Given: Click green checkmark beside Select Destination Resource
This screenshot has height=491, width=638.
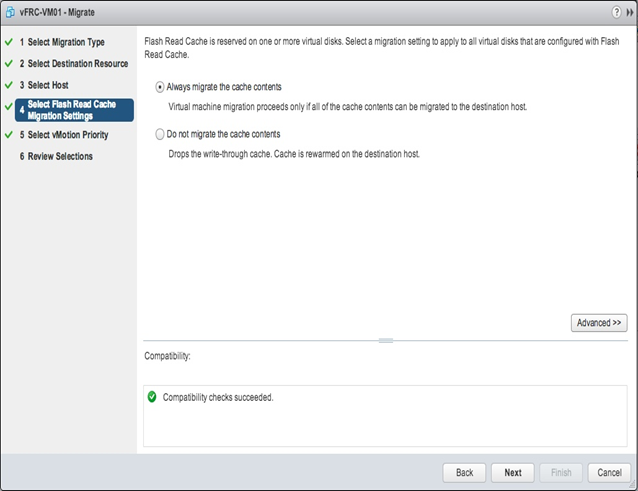Looking at the screenshot, I should [x=9, y=63].
